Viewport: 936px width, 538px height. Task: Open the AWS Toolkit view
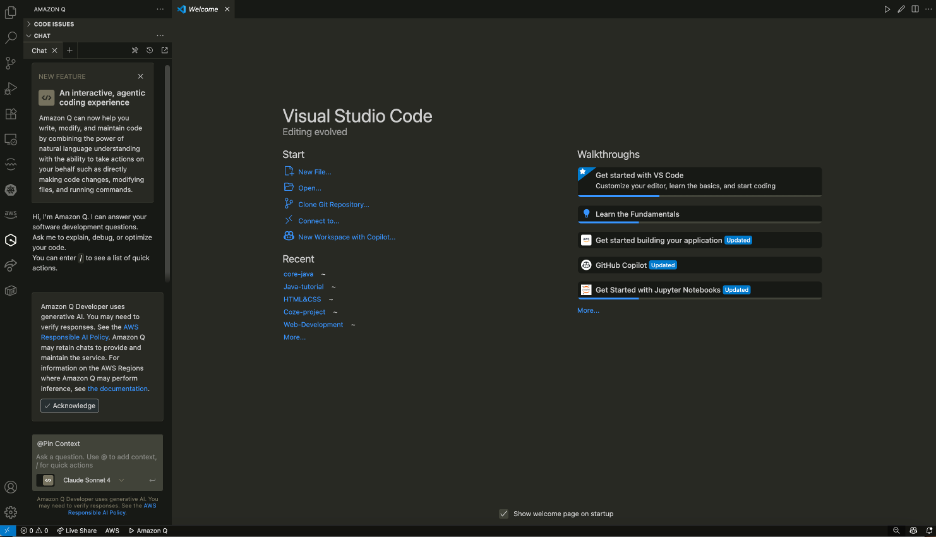[11, 214]
